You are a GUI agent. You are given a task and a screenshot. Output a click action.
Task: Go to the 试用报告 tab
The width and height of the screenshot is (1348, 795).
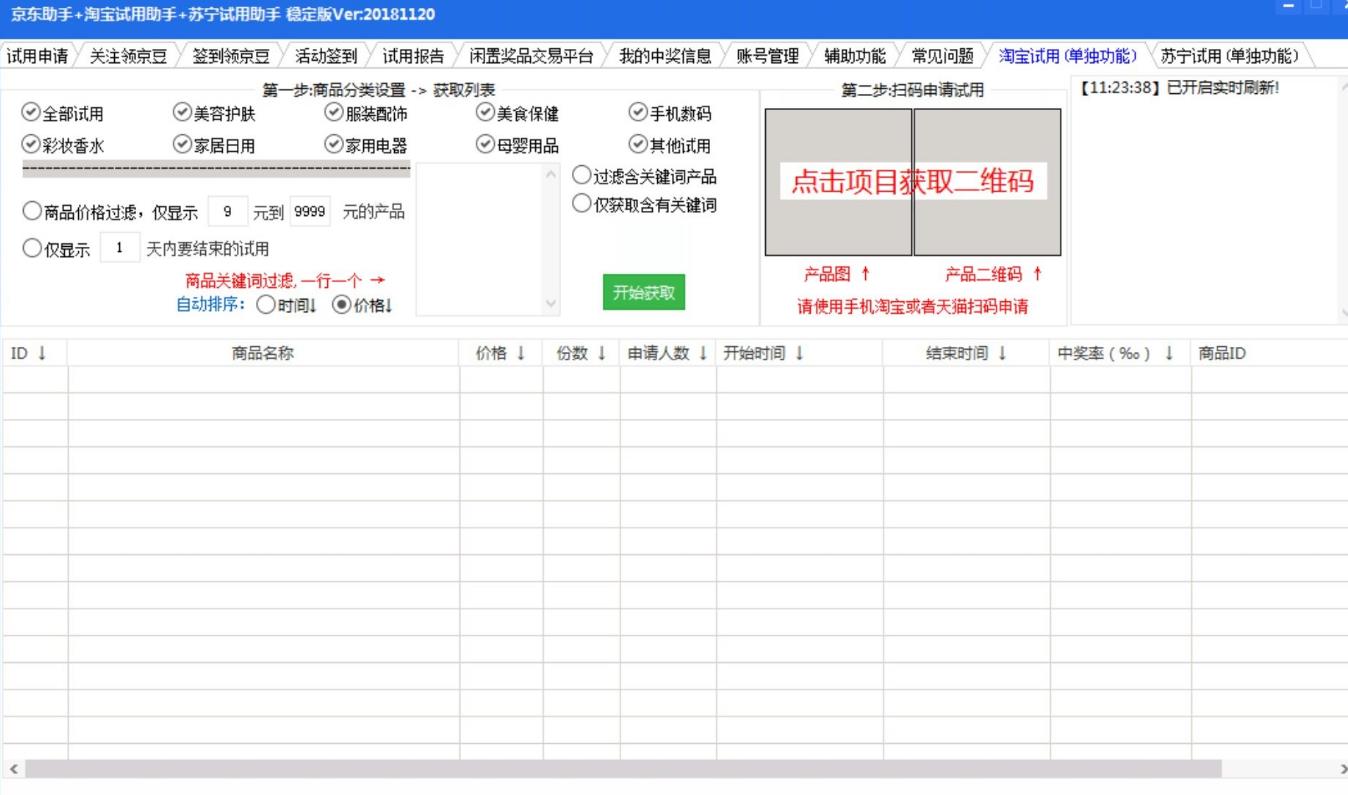tap(413, 56)
